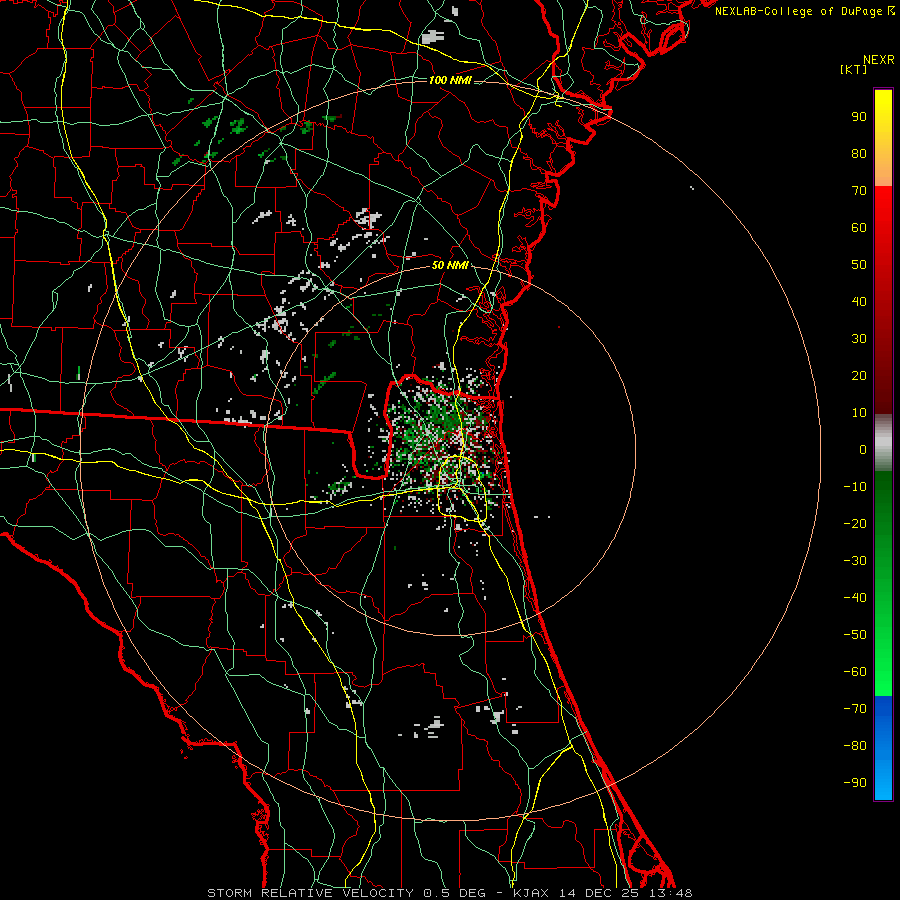Click the gray zero-velocity segment of color bar

point(883,443)
